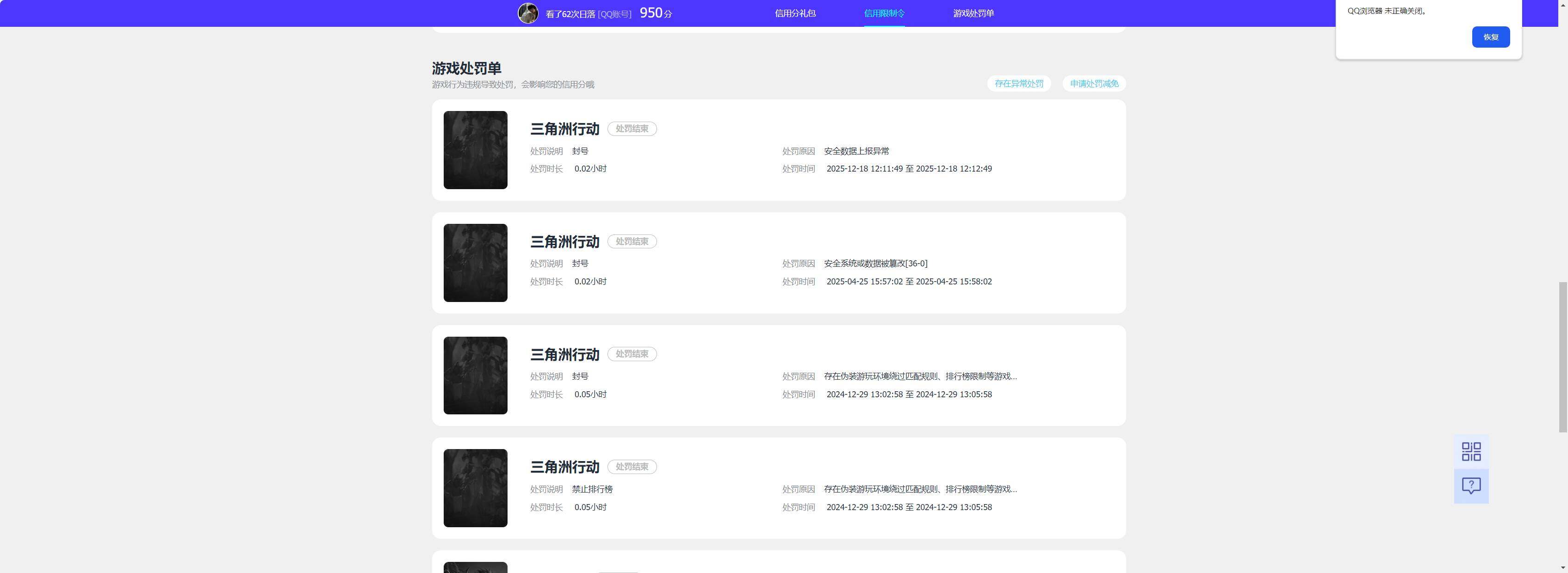
Task: Click truncated reason text in the 禁止排行榜 card
Action: point(920,489)
